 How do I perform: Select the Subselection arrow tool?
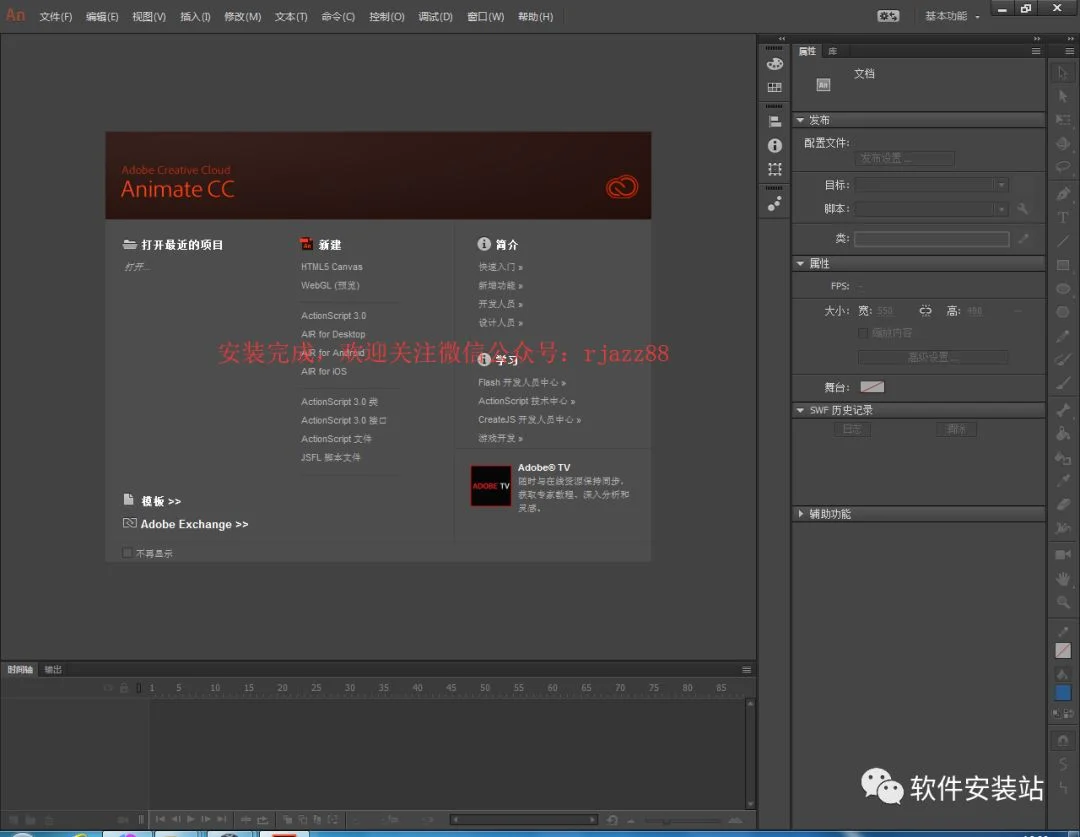point(1063,96)
